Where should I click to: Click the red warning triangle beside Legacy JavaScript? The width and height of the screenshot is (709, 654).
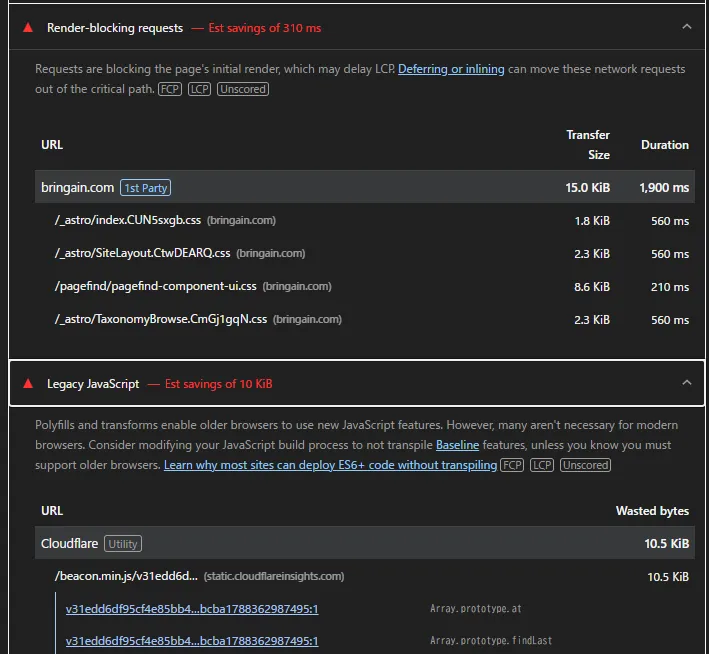[x=28, y=384]
